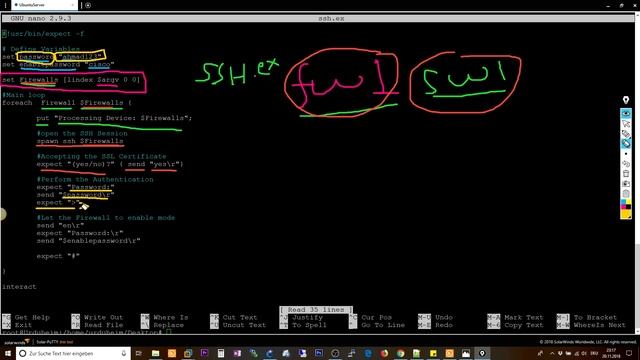Click the 'Uncut Text' nano shortcut
Viewport: 640px width, 360px height.
pos(238,325)
